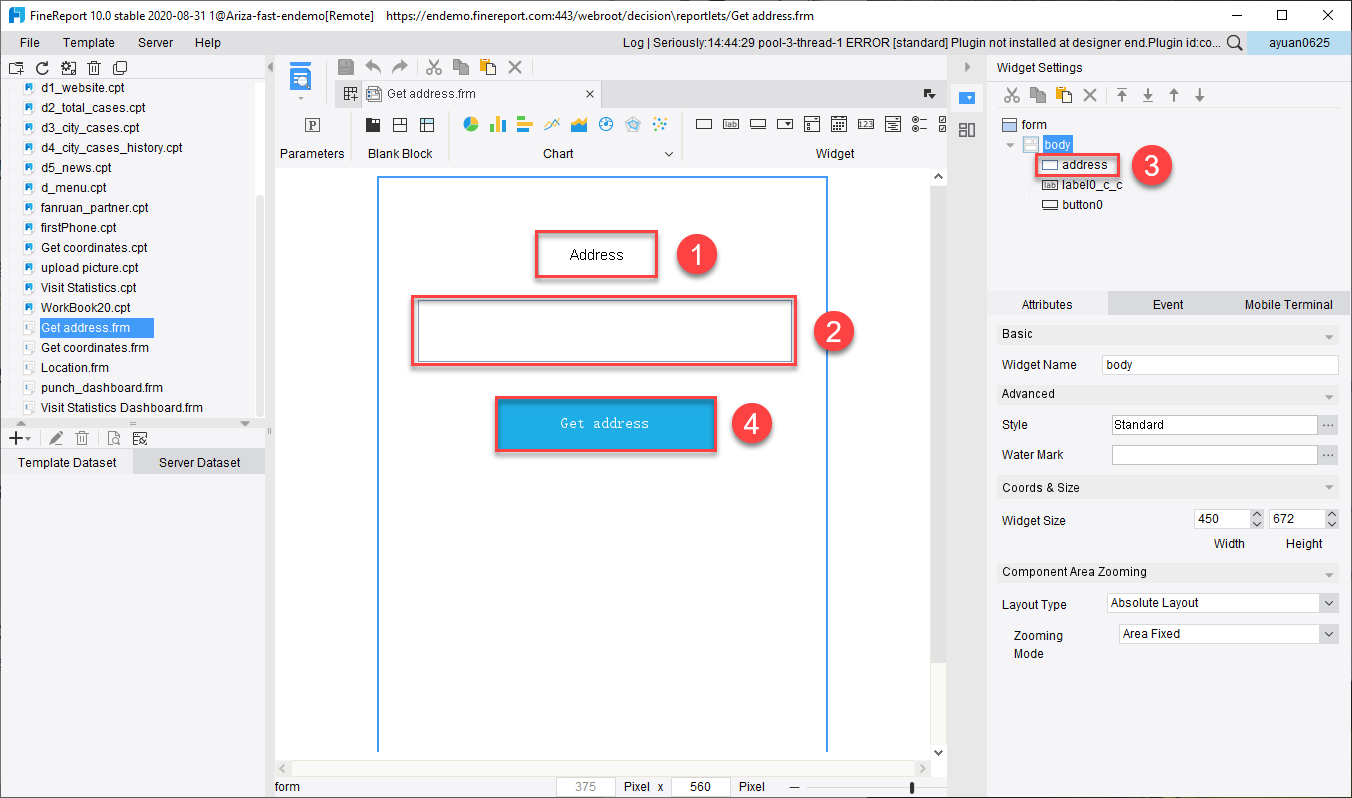This screenshot has width=1352, height=798.
Task: Click the redo arrow icon
Action: pos(400,67)
